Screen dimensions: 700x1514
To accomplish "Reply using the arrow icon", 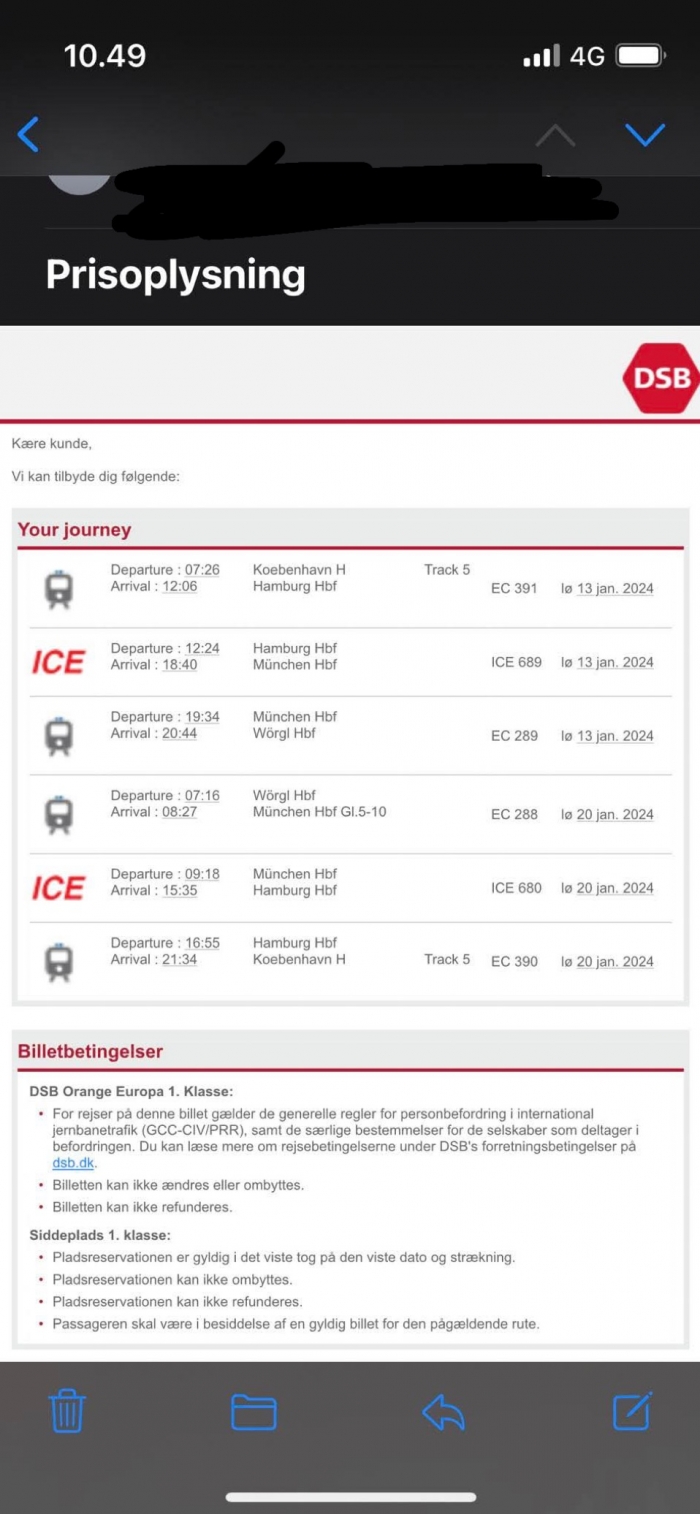I will pyautogui.click(x=443, y=1412).
